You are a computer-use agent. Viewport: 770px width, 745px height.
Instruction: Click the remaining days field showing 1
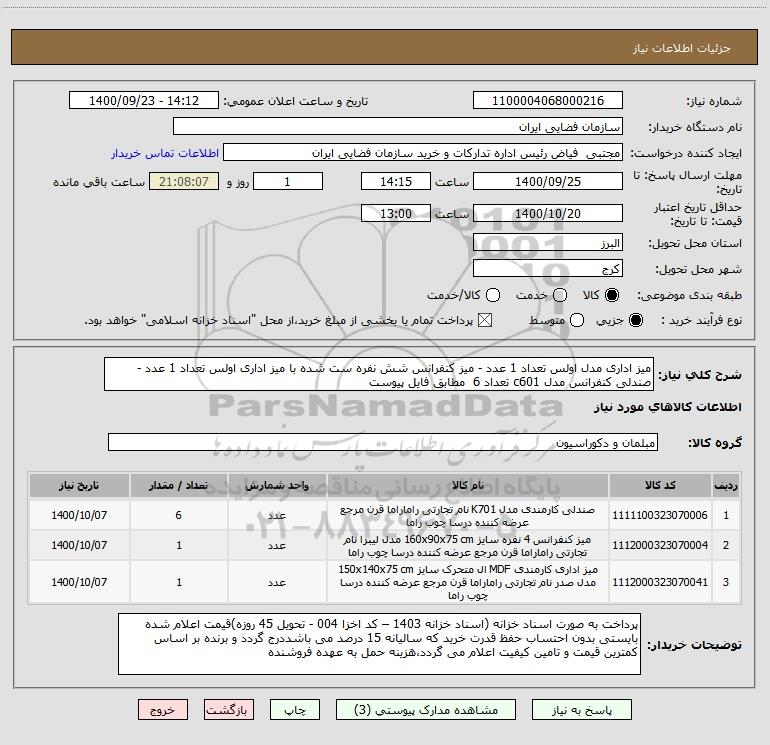click(288, 181)
